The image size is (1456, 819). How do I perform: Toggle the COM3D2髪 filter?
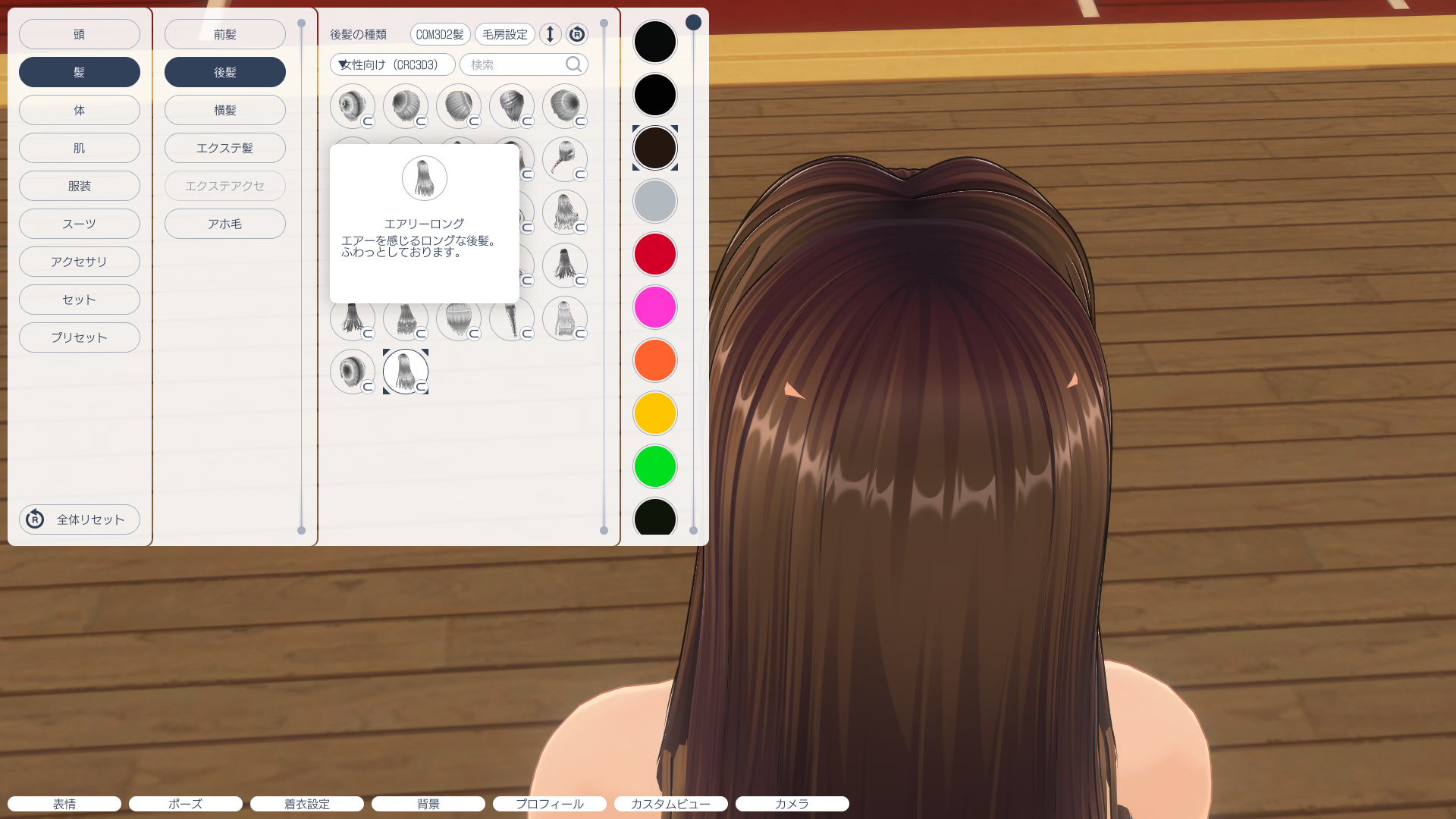[440, 34]
